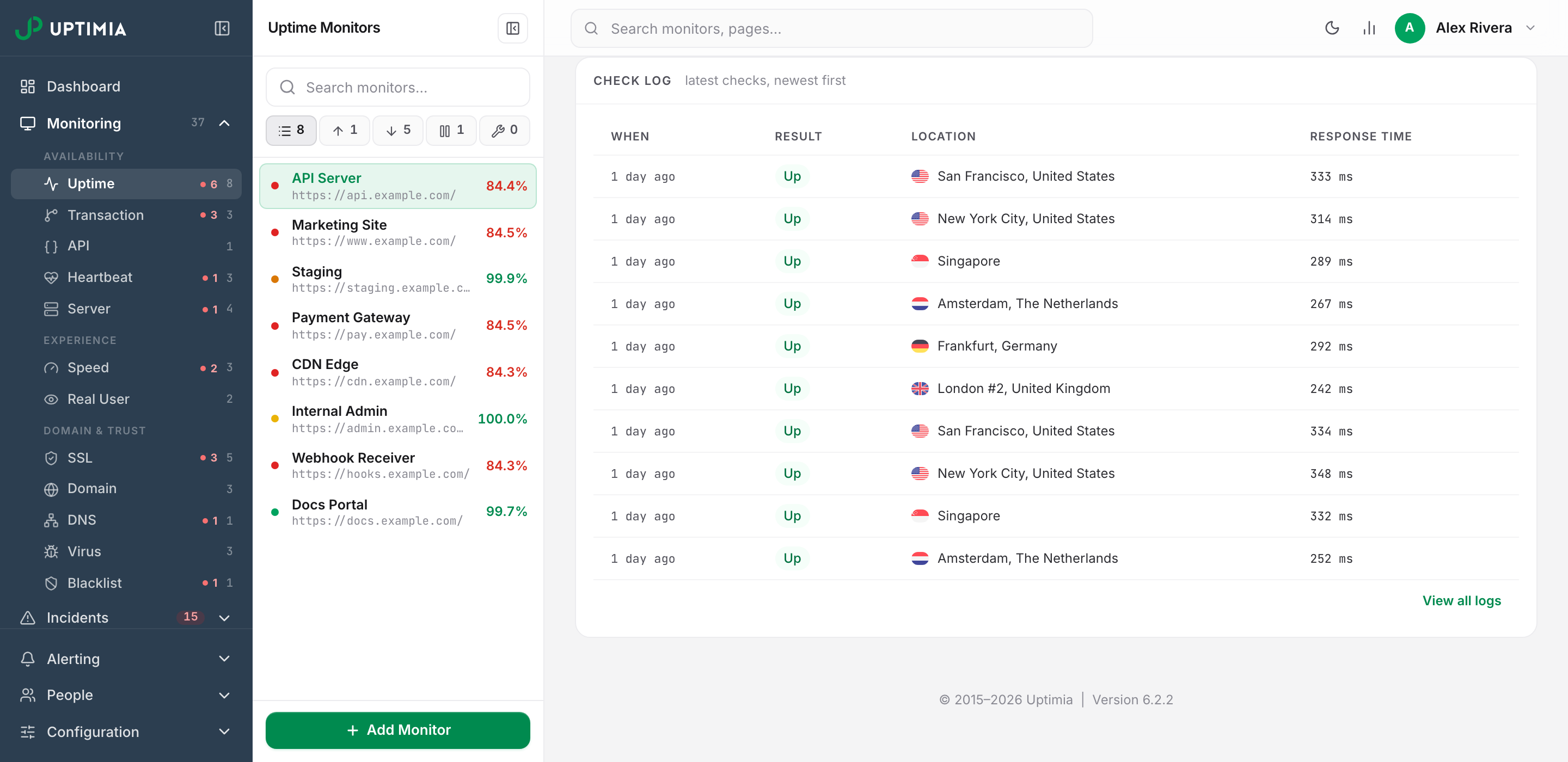
Task: Open SSL monitors
Action: coord(126,458)
